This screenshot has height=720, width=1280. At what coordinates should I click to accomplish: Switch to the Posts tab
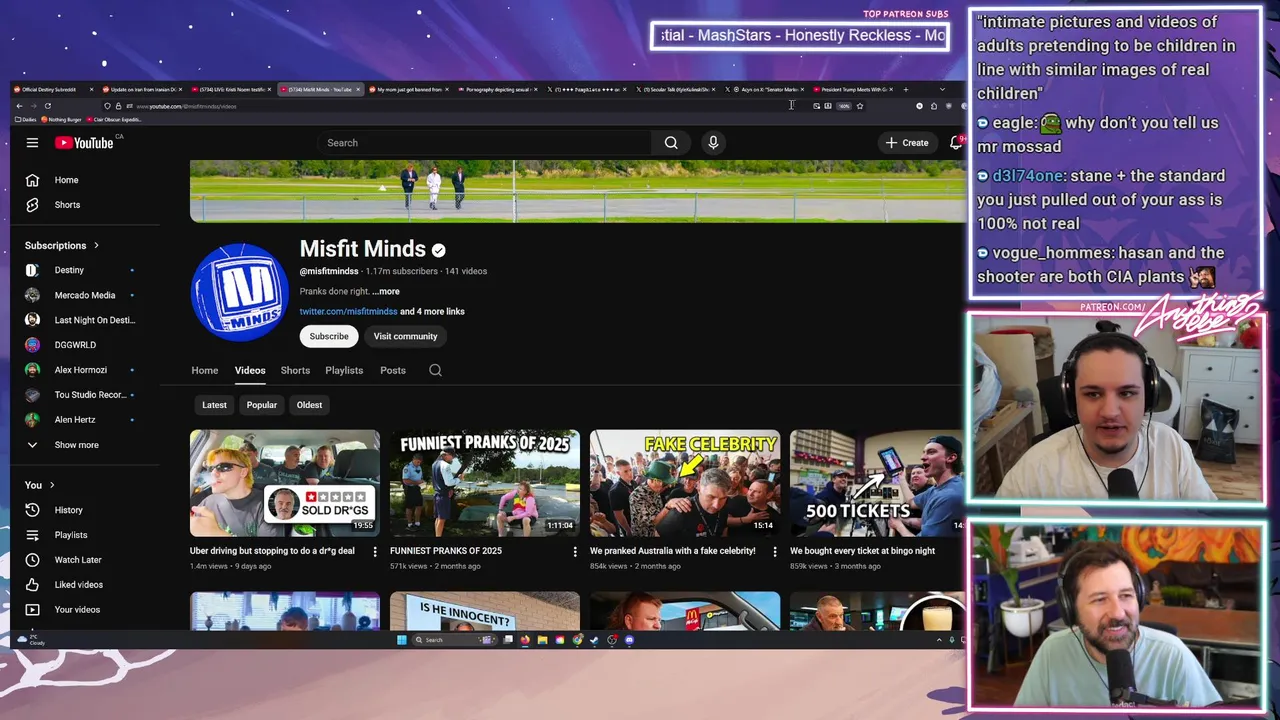(x=393, y=370)
